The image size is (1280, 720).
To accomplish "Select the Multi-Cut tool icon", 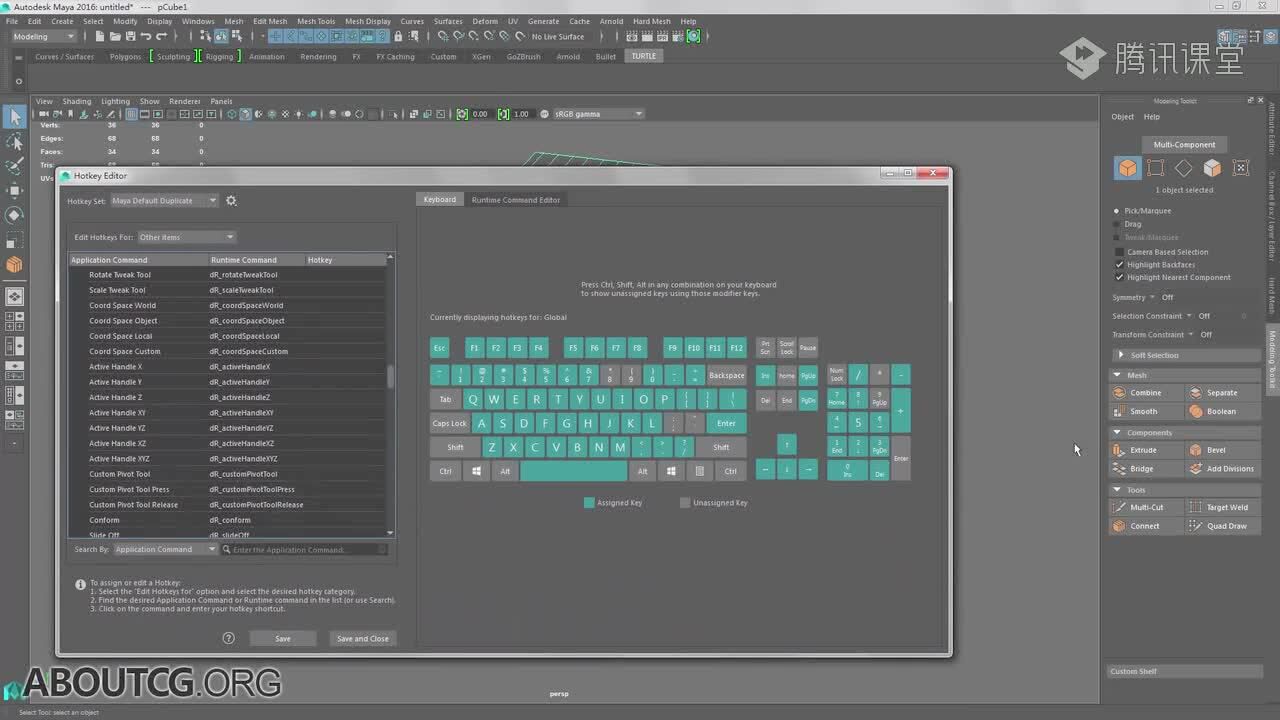I will coord(1119,507).
